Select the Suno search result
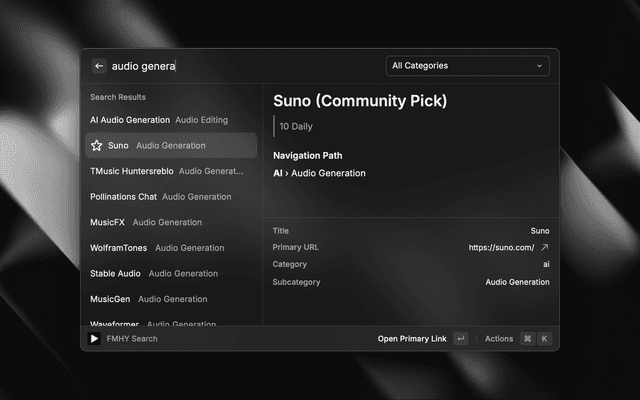The height and width of the screenshot is (400, 640). [171, 145]
